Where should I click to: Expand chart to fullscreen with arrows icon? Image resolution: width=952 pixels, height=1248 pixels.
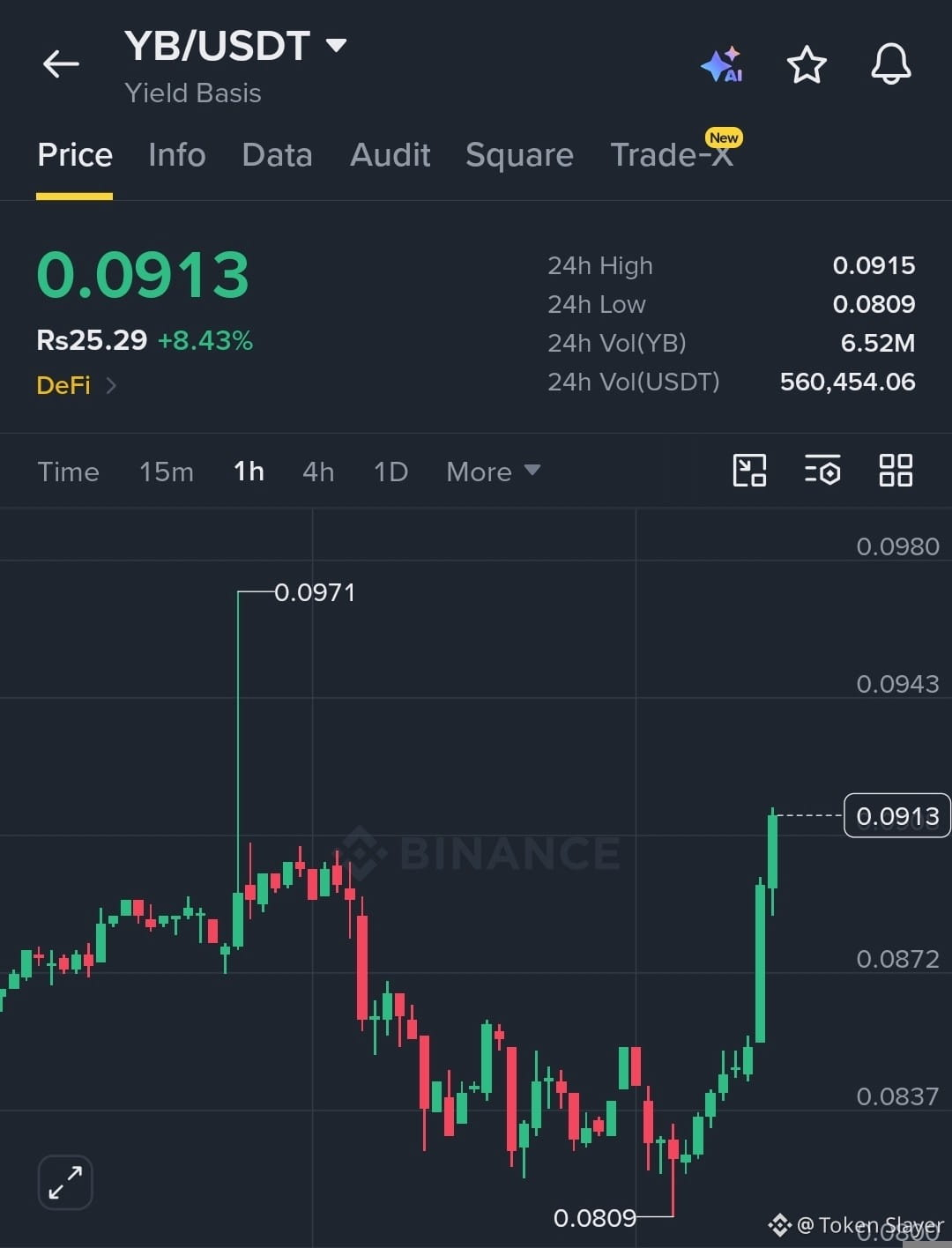[x=65, y=1182]
